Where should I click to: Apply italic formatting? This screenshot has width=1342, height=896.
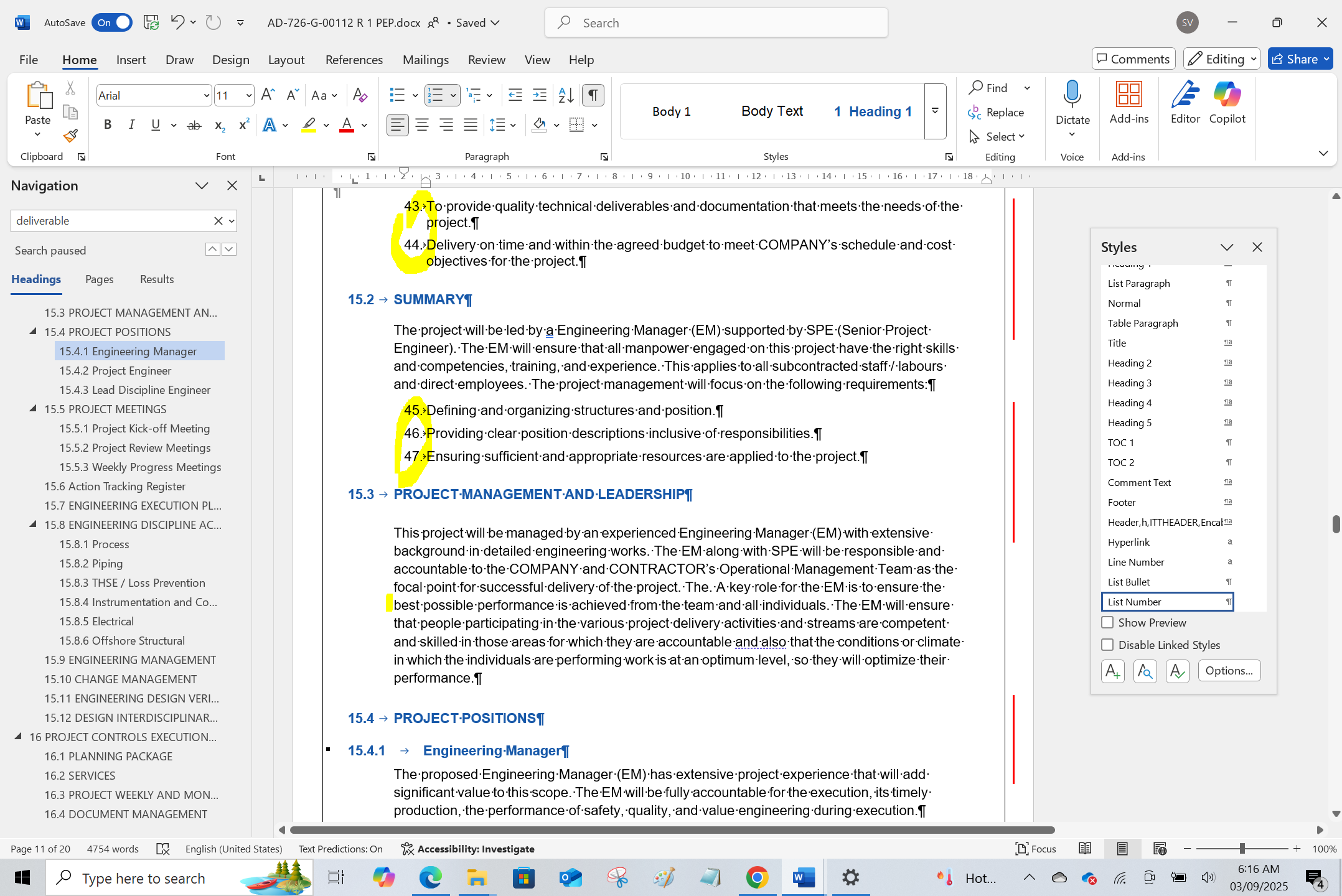point(131,125)
